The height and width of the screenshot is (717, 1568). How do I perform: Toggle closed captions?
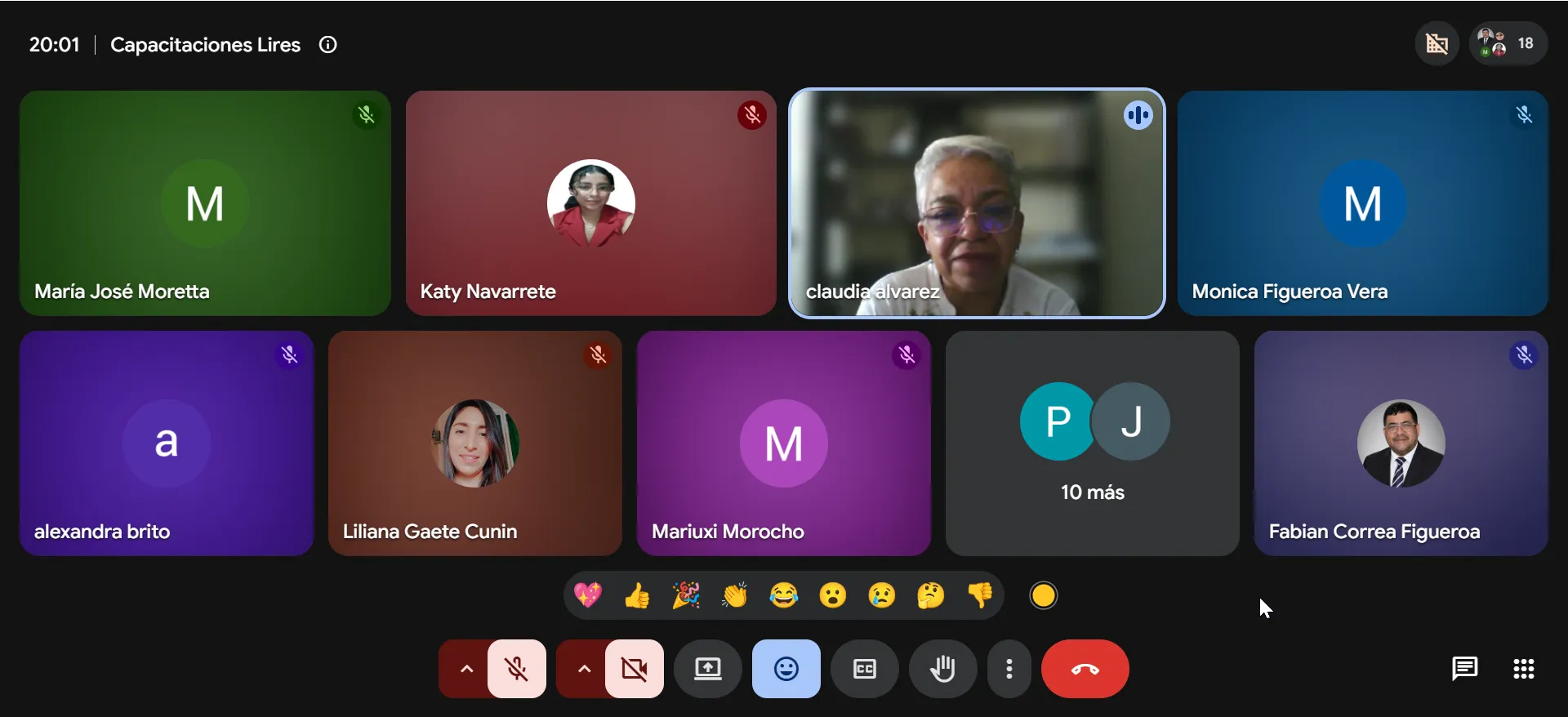pos(865,669)
